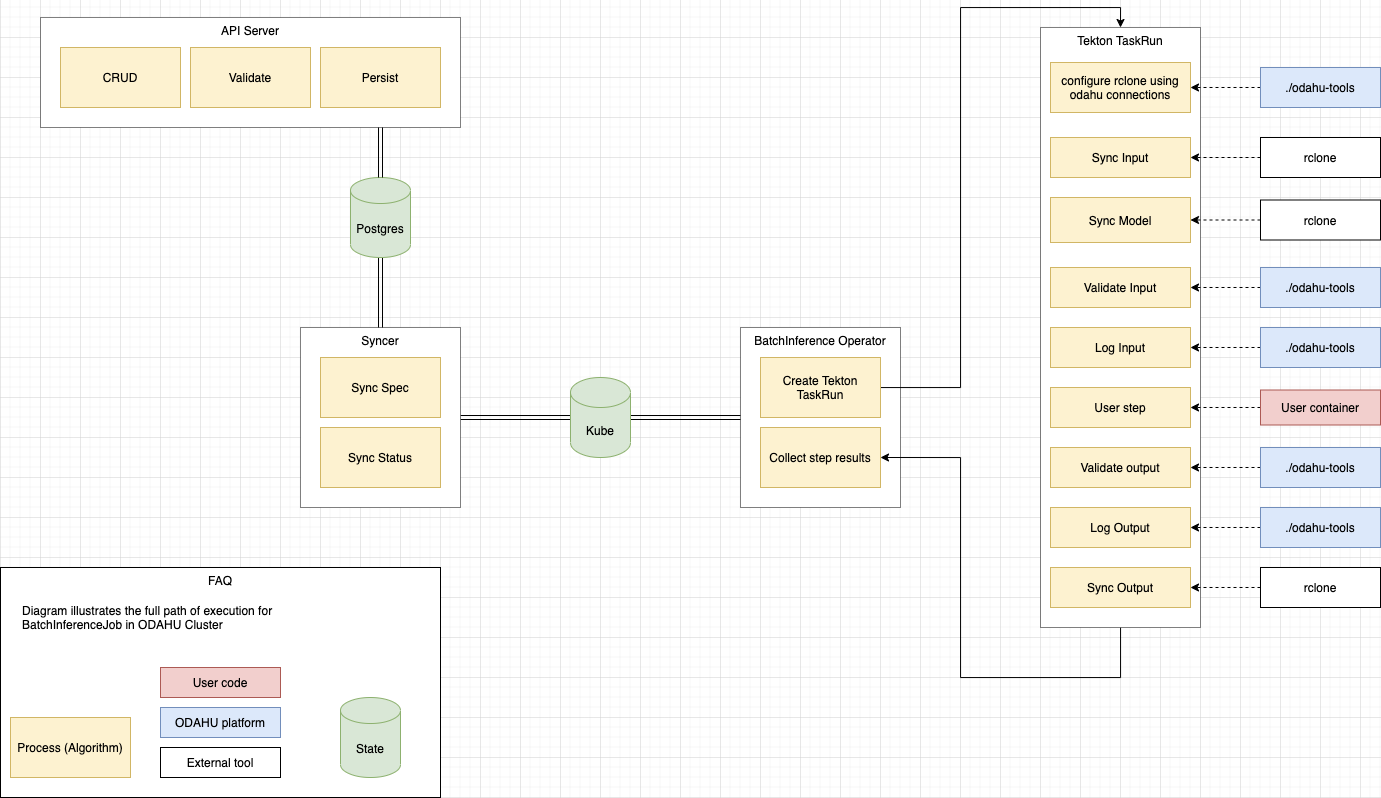The height and width of the screenshot is (798, 1381).
Task: Select the Sync Model step box
Action: [x=1120, y=220]
